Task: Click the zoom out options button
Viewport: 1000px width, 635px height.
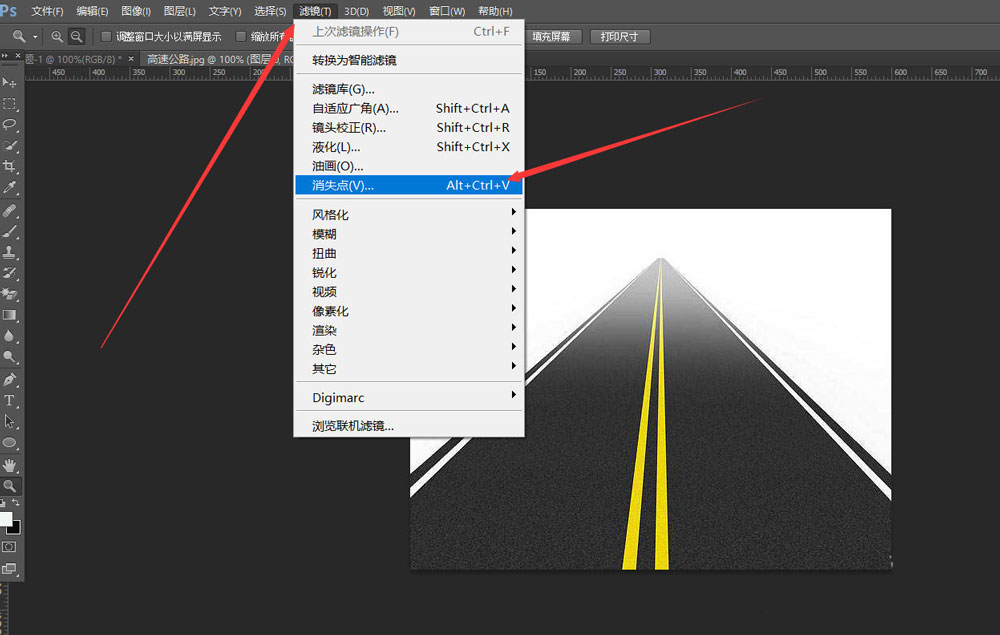Action: pos(77,37)
